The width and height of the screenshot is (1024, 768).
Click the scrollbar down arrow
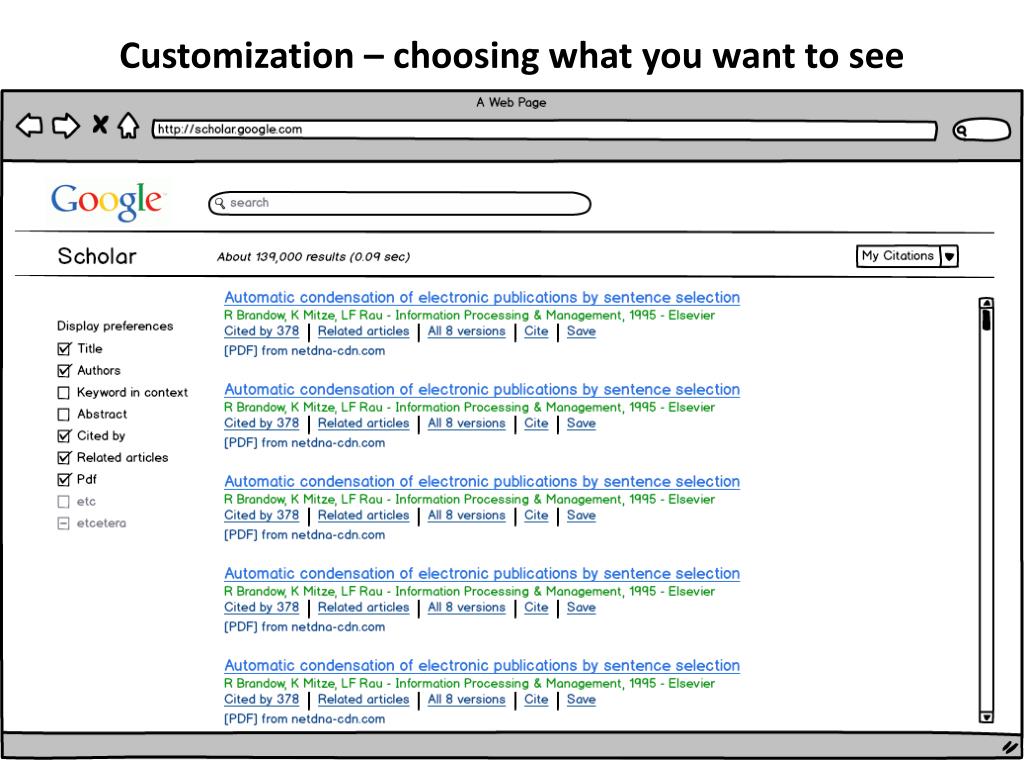986,716
